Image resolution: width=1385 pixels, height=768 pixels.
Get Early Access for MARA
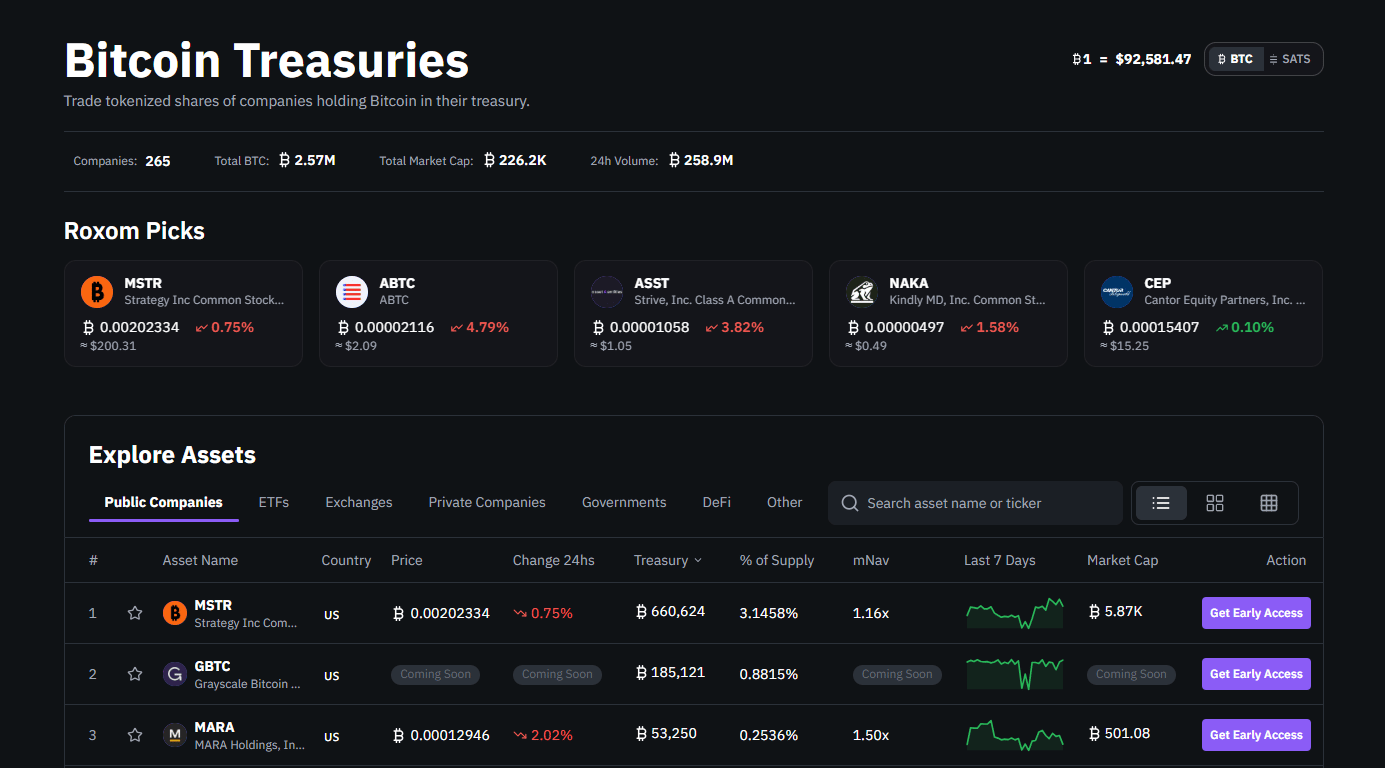[x=1256, y=735]
